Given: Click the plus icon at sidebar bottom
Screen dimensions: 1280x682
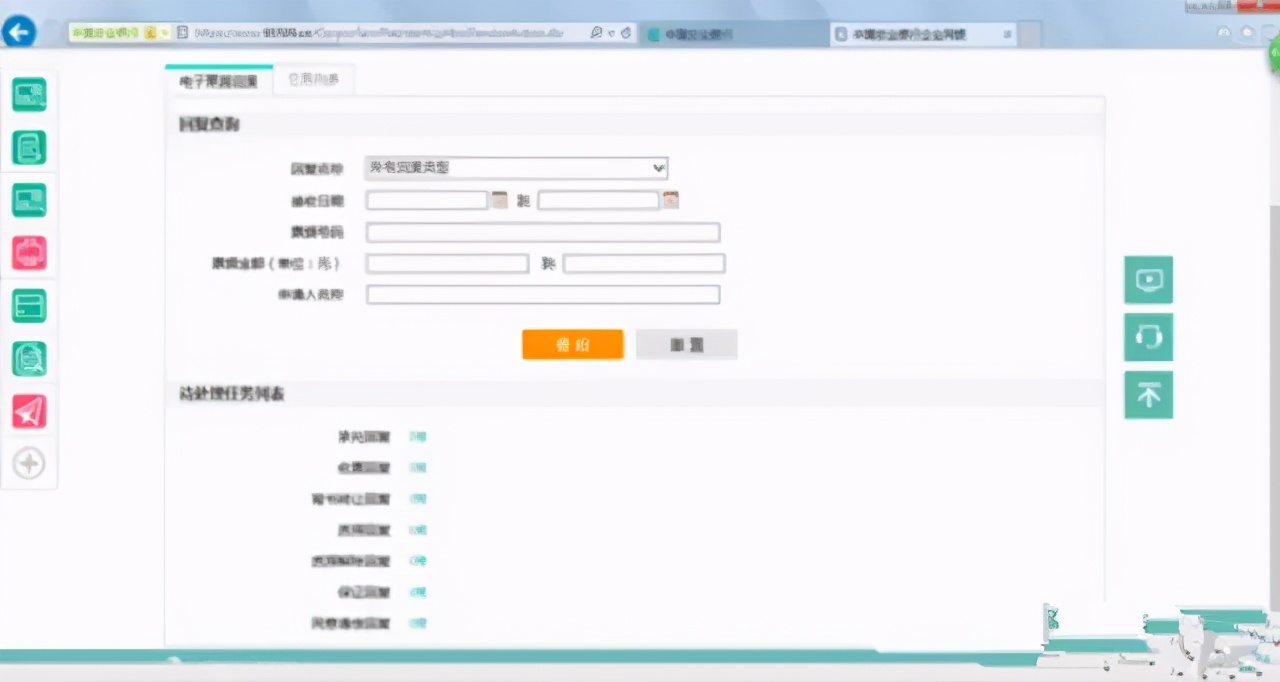Looking at the screenshot, I should pos(29,462).
